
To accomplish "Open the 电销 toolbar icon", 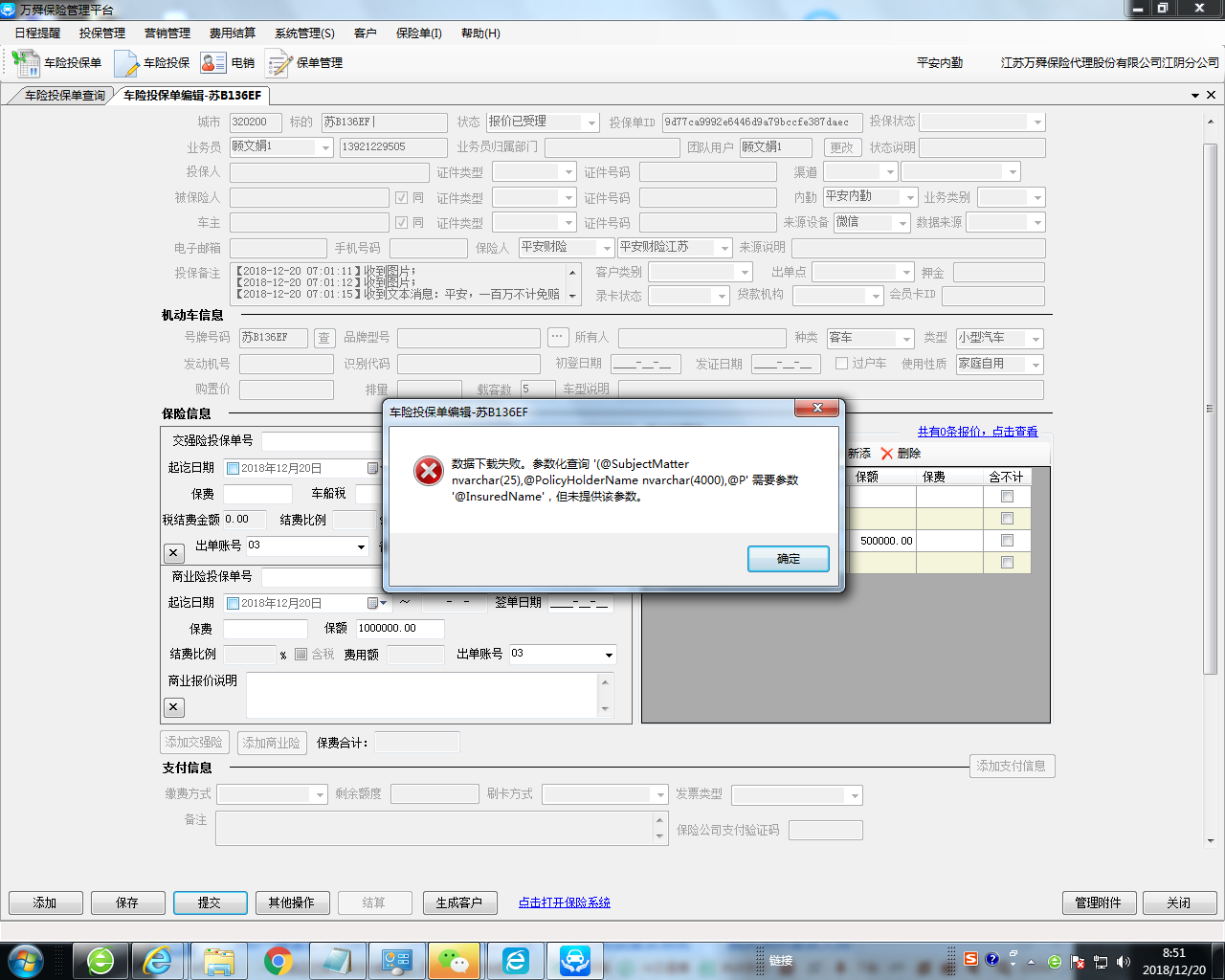I will pos(213,63).
